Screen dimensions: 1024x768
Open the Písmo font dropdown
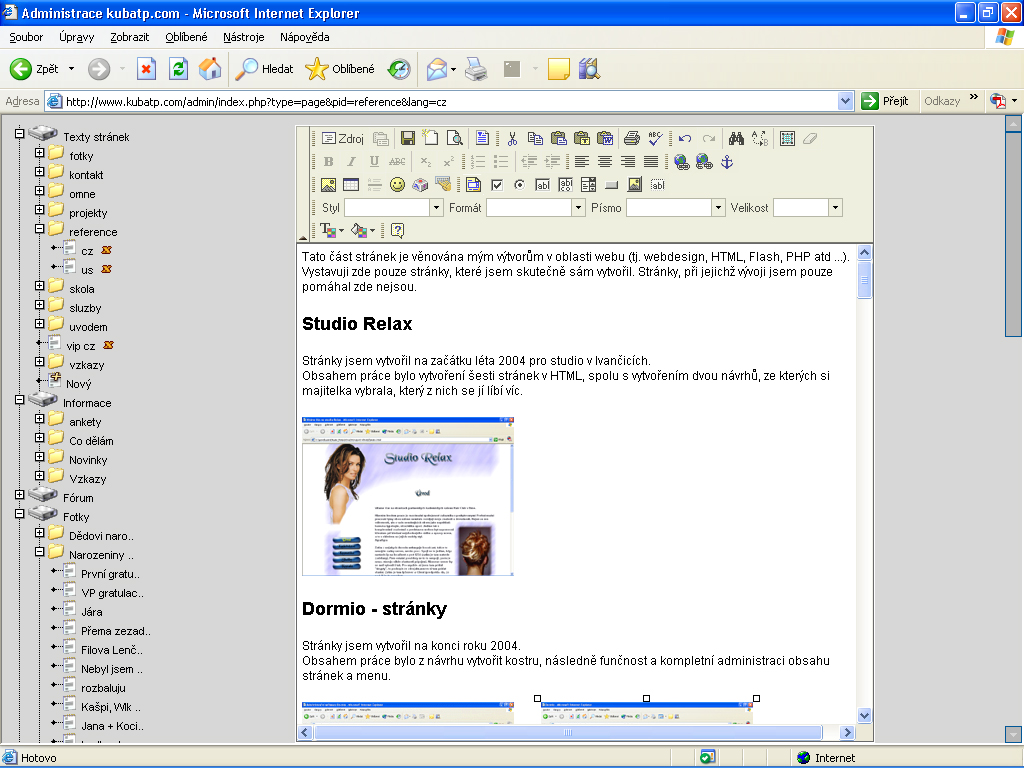[x=718, y=208]
